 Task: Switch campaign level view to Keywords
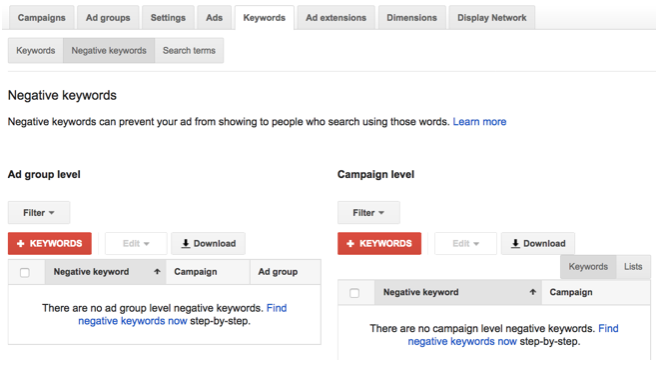coord(588,266)
